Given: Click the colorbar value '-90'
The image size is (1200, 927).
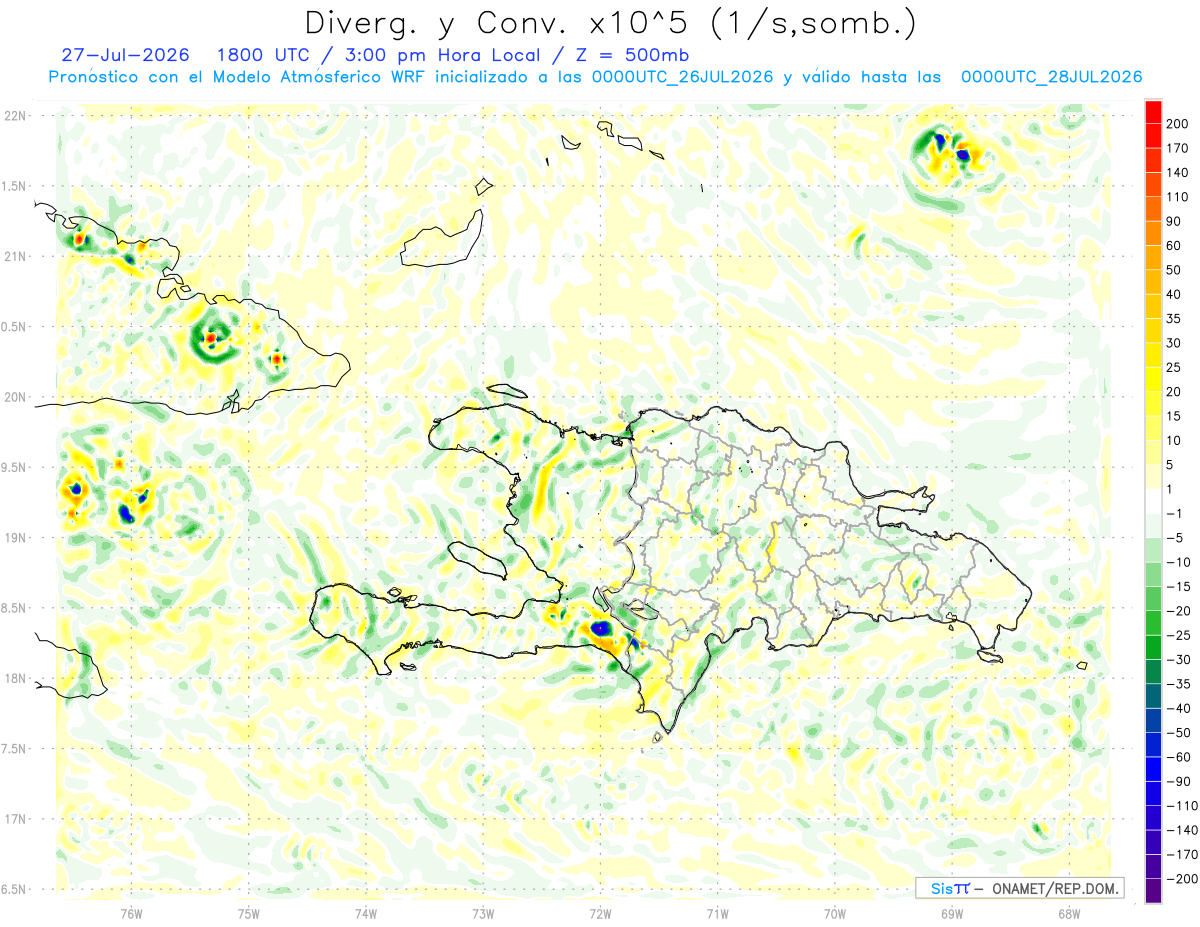Looking at the screenshot, I should [1178, 782].
